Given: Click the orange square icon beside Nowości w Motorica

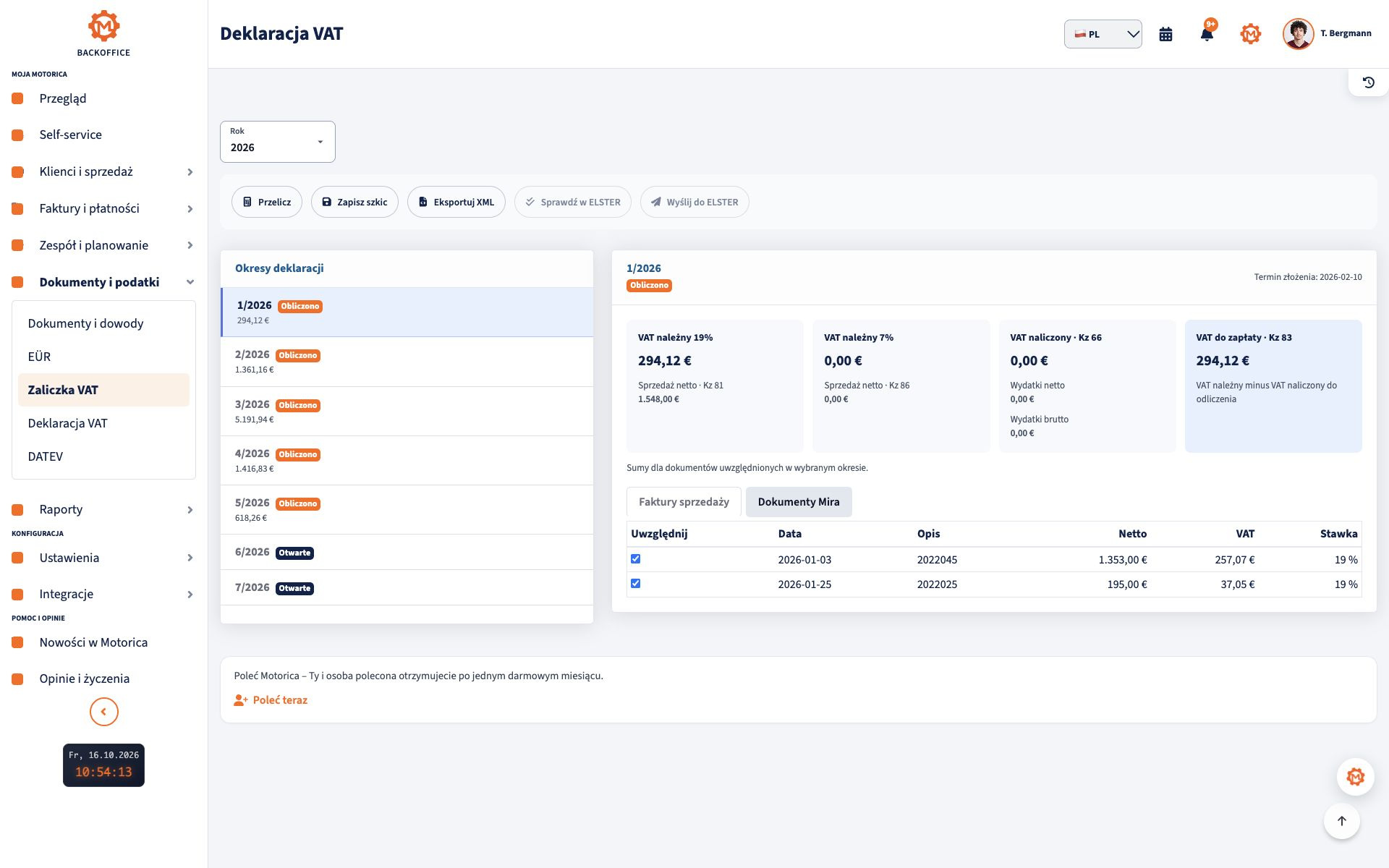Looking at the screenshot, I should [18, 642].
